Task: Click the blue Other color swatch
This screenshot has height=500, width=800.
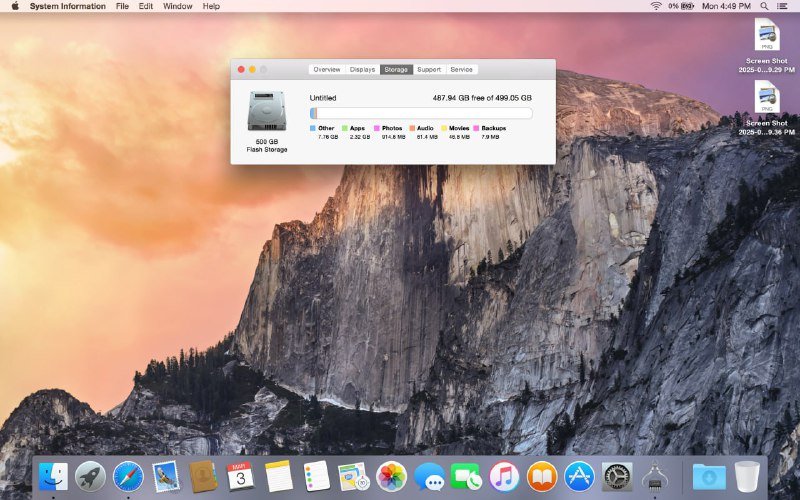Action: 313,129
